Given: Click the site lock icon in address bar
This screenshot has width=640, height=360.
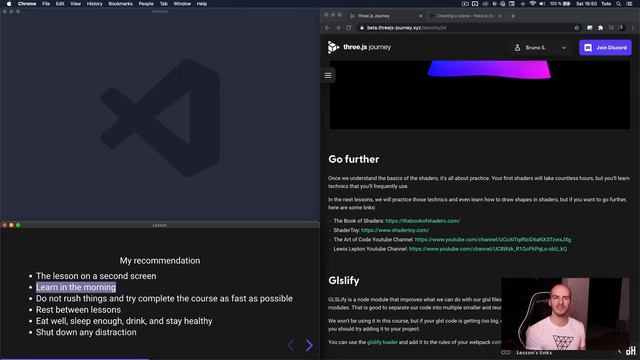Looking at the screenshot, I should (362, 28).
